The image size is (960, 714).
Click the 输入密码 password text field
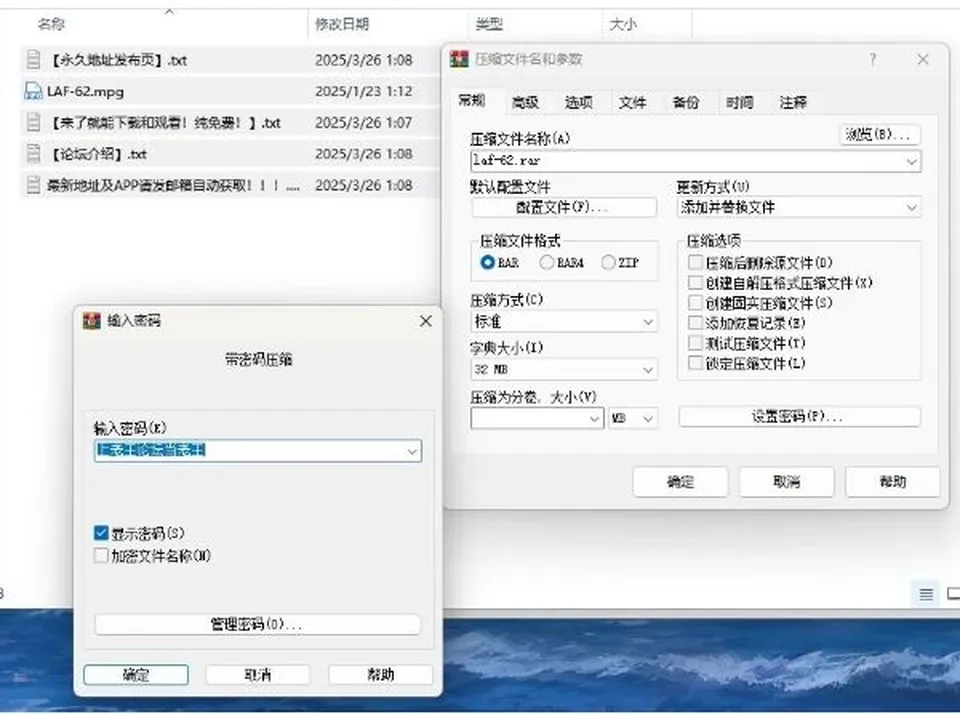(258, 451)
